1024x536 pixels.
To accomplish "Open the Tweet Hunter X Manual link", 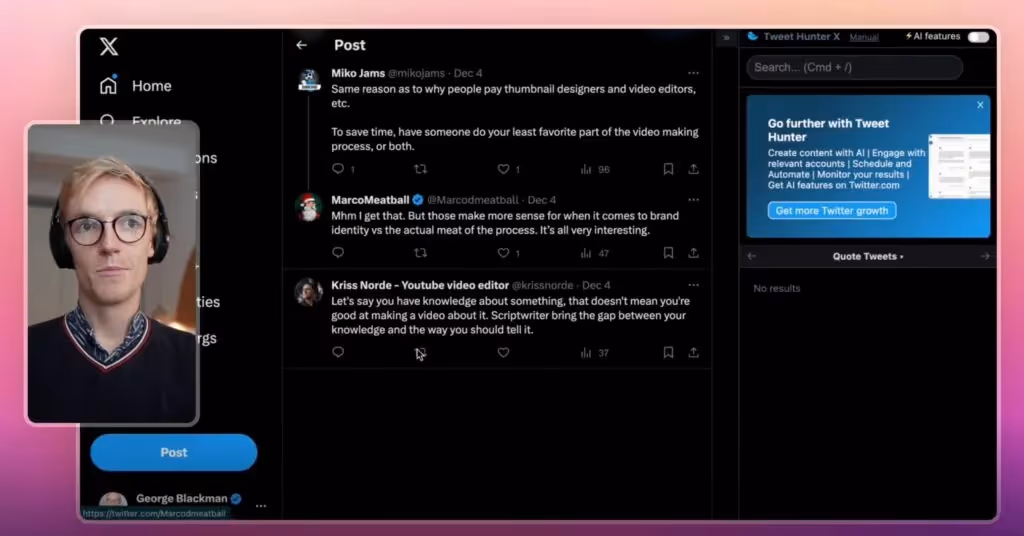I will (864, 37).
